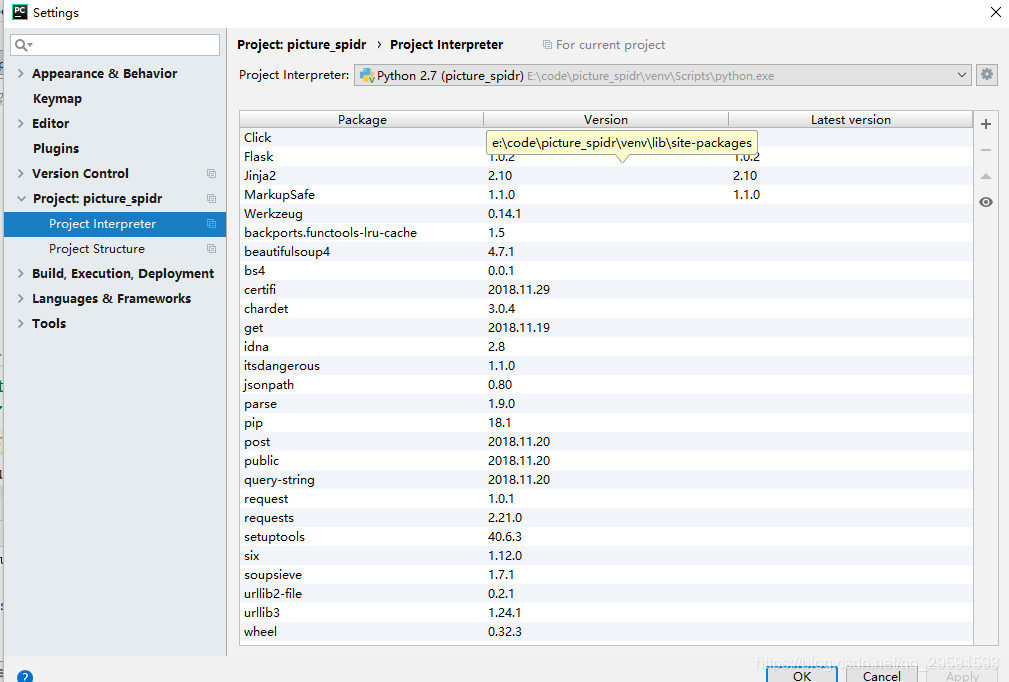This screenshot has width=1009, height=682.
Task: Select the MarkupSafe package row
Action: (x=606, y=194)
